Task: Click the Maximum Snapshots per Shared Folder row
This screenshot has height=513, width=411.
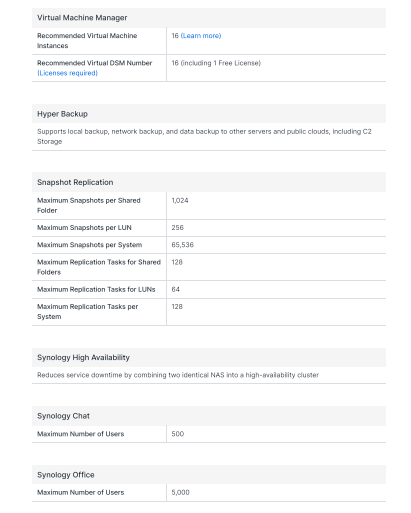Action: [209, 205]
